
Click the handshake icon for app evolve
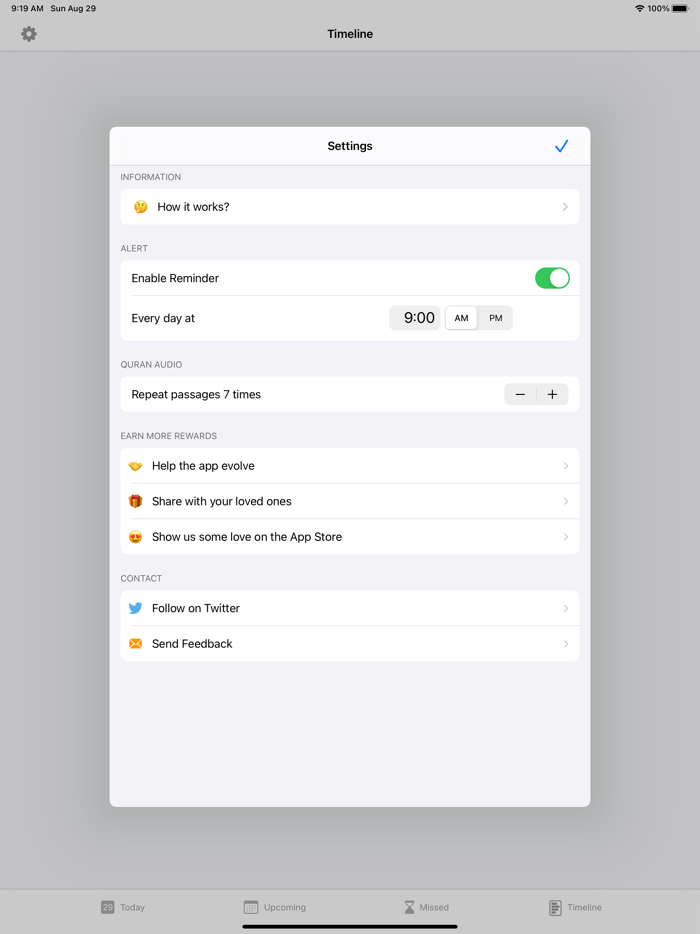point(136,466)
